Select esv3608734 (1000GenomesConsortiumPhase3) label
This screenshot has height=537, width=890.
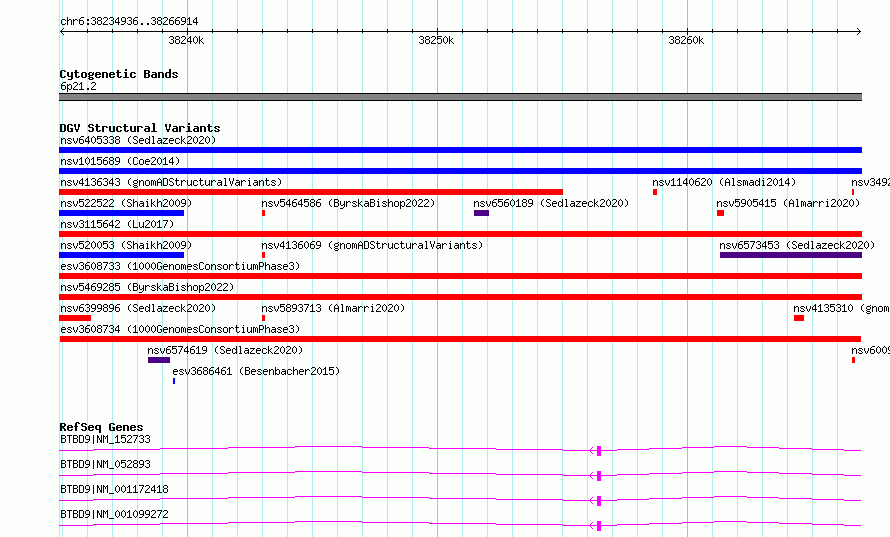click(x=180, y=329)
